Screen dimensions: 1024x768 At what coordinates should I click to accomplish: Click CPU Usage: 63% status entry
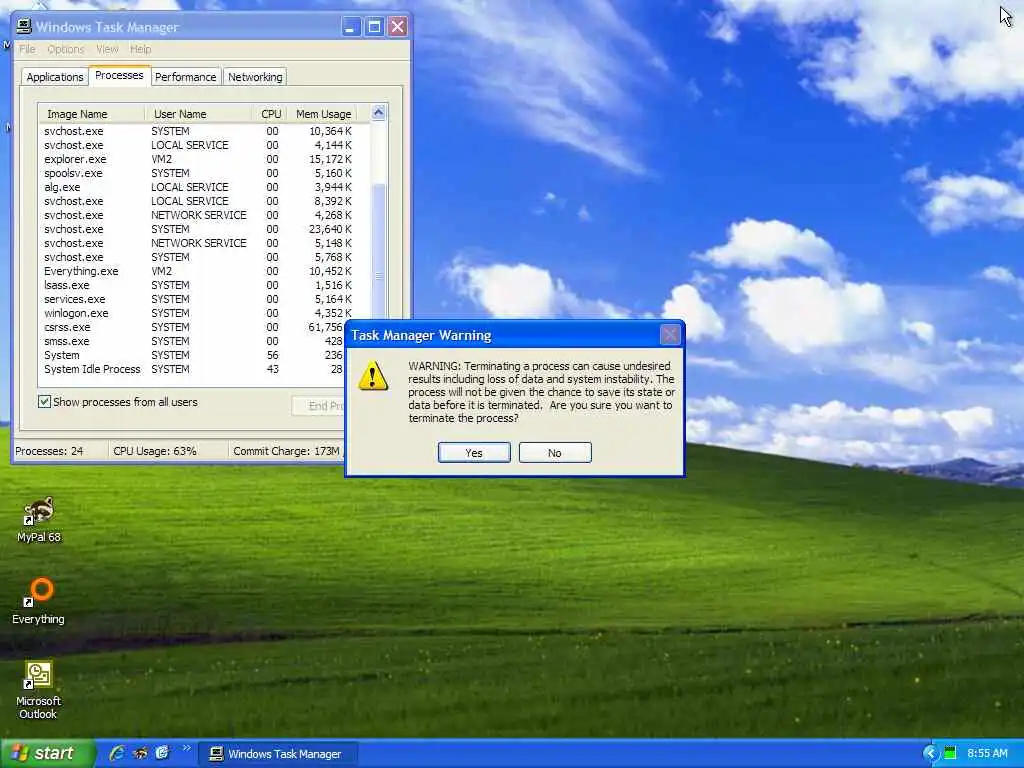click(x=168, y=451)
